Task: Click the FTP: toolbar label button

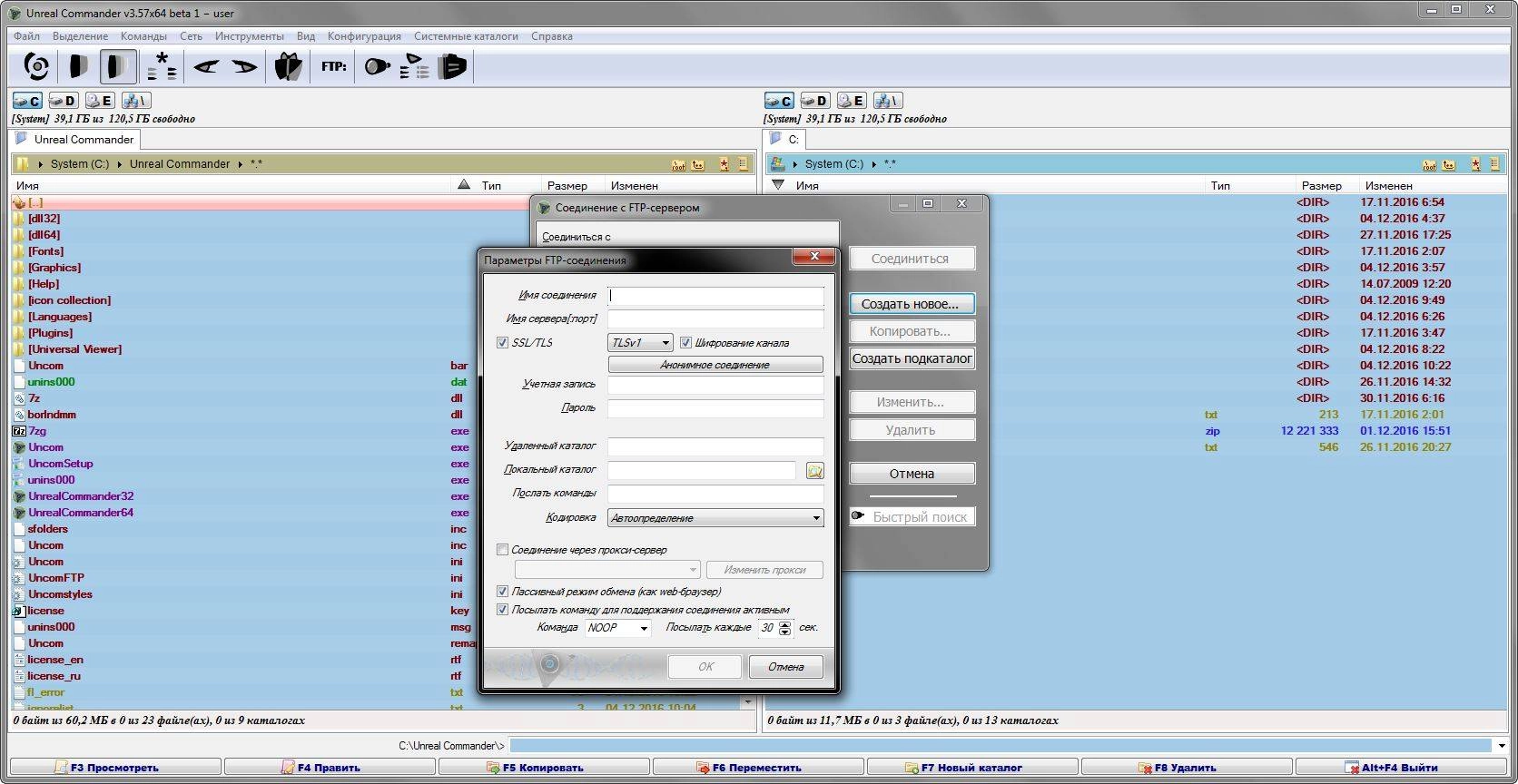Action: click(333, 66)
